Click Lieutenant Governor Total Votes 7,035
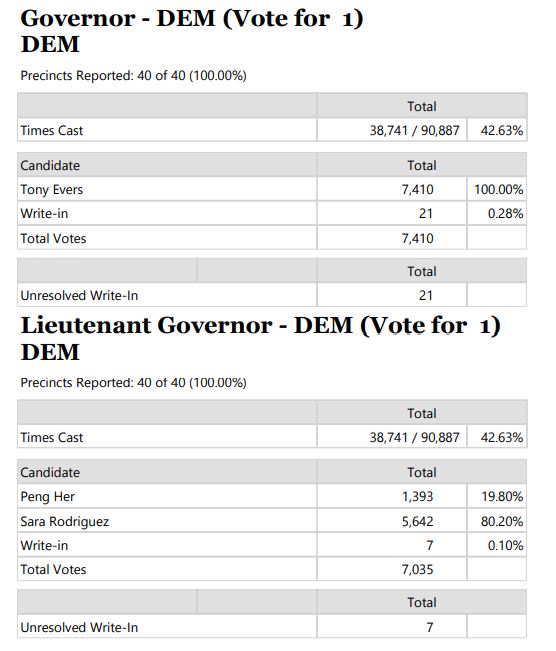Image resolution: width=556 pixels, height=651 pixels. [x=417, y=569]
